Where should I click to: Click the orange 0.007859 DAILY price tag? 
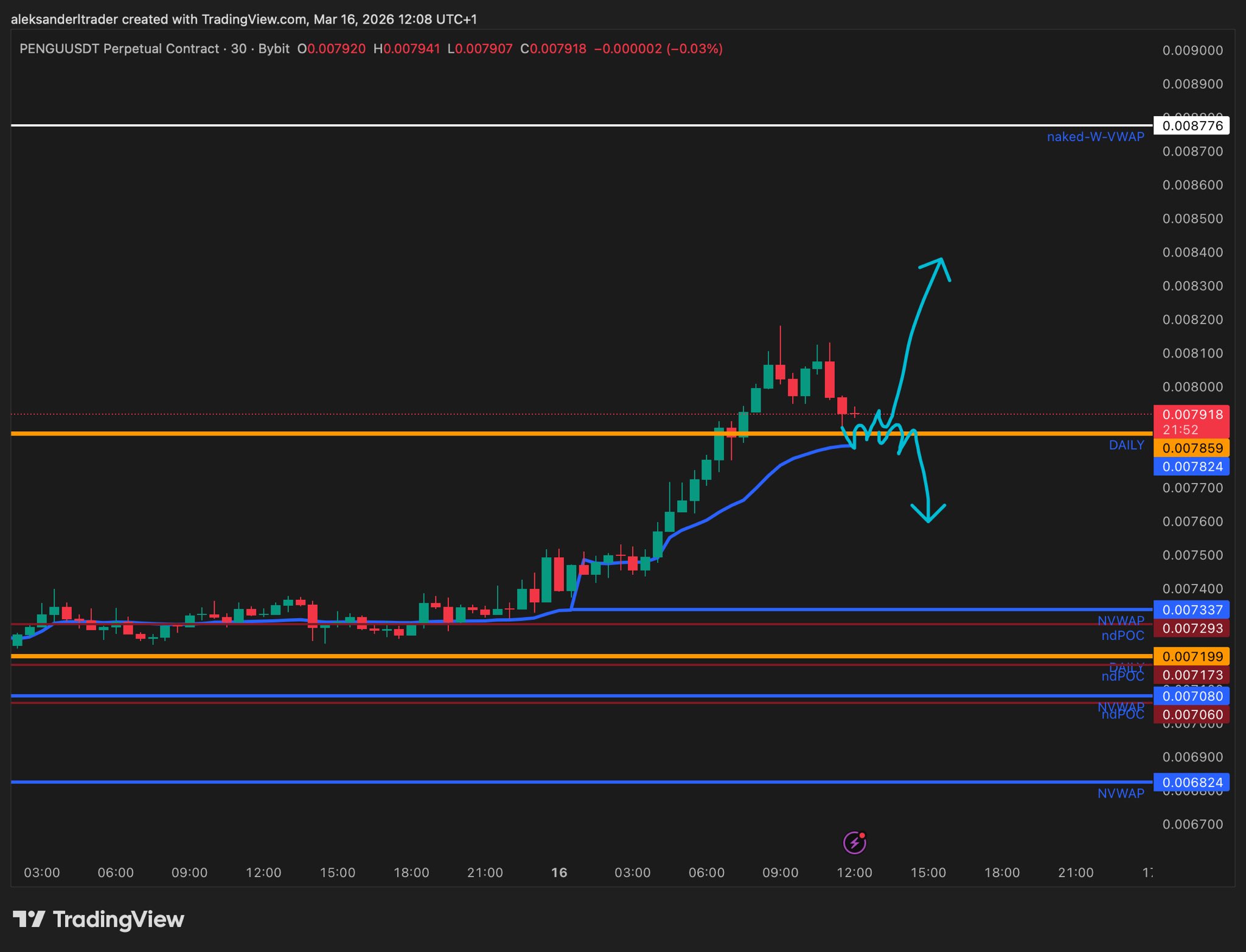pyautogui.click(x=1191, y=448)
